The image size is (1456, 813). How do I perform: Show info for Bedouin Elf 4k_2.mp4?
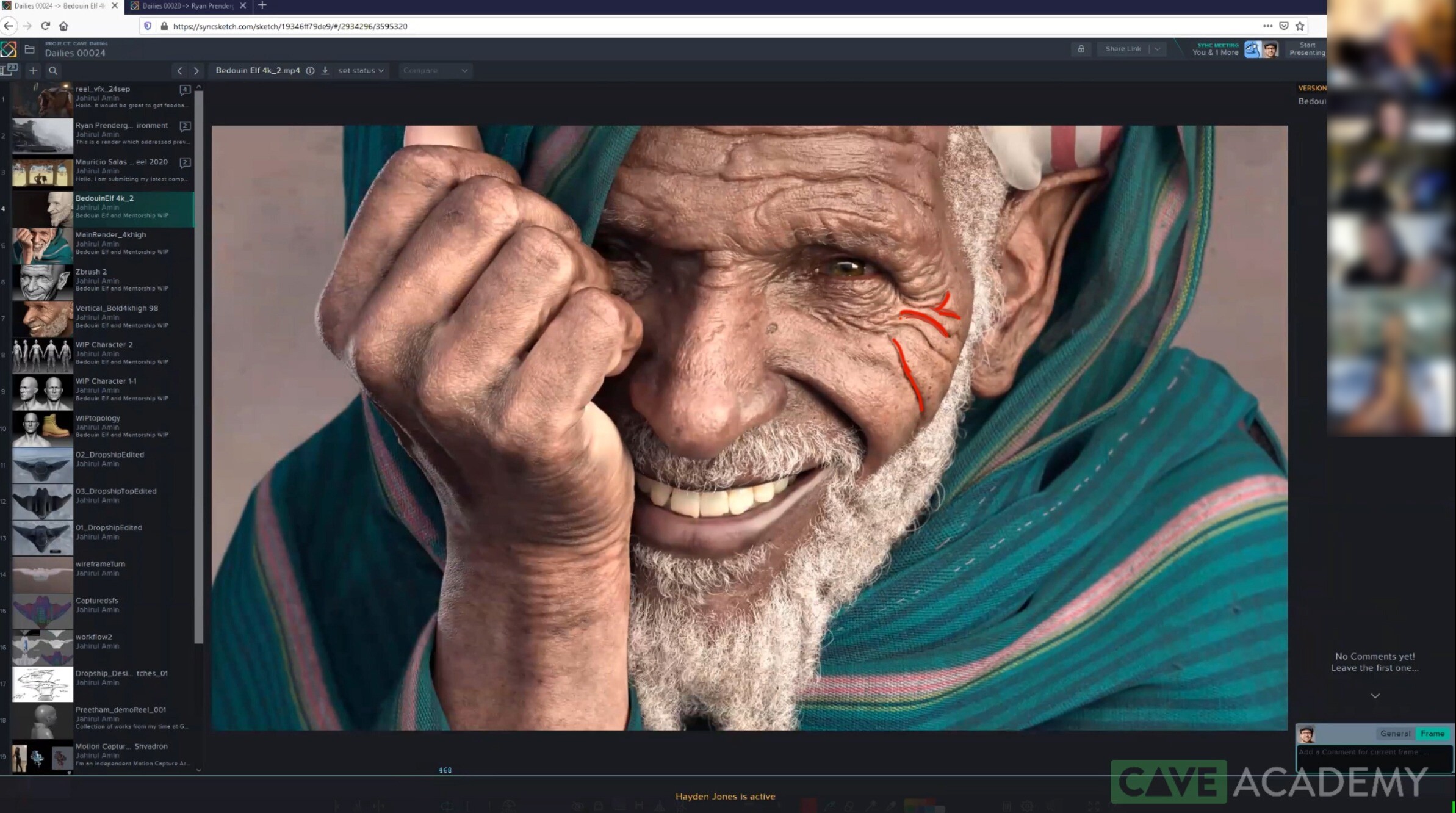point(310,71)
